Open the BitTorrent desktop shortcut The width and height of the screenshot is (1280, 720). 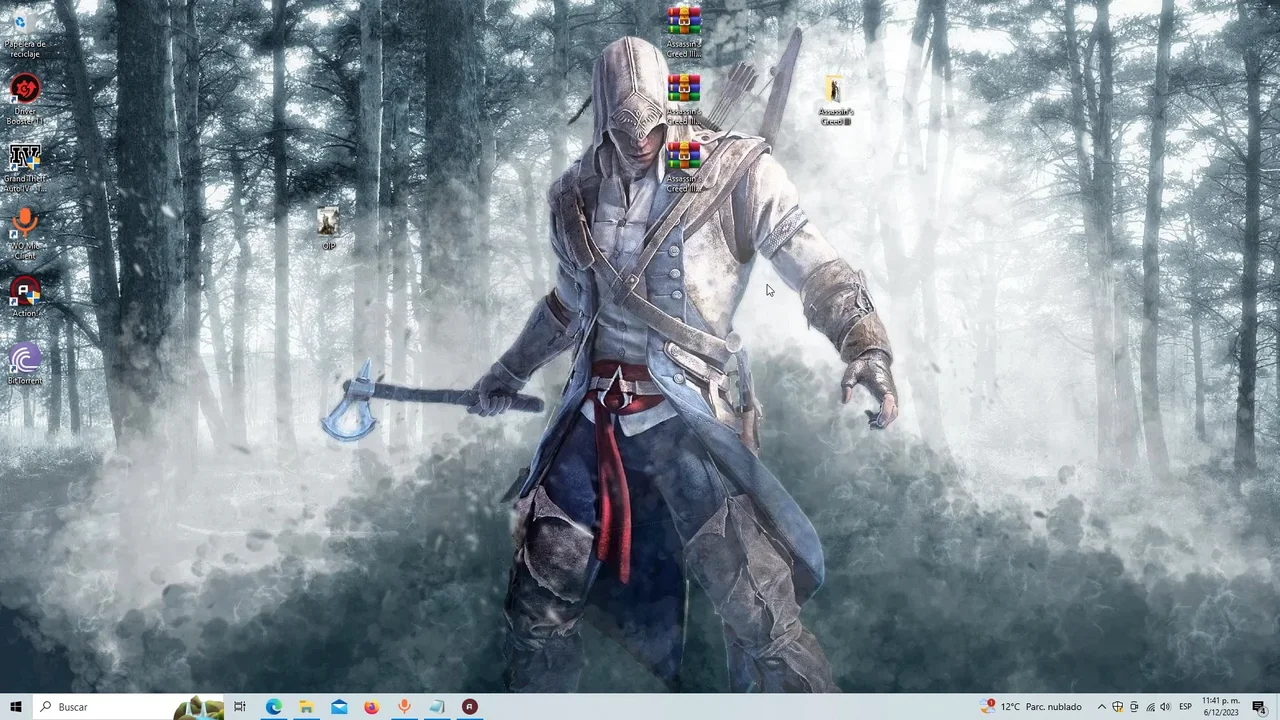click(x=25, y=365)
